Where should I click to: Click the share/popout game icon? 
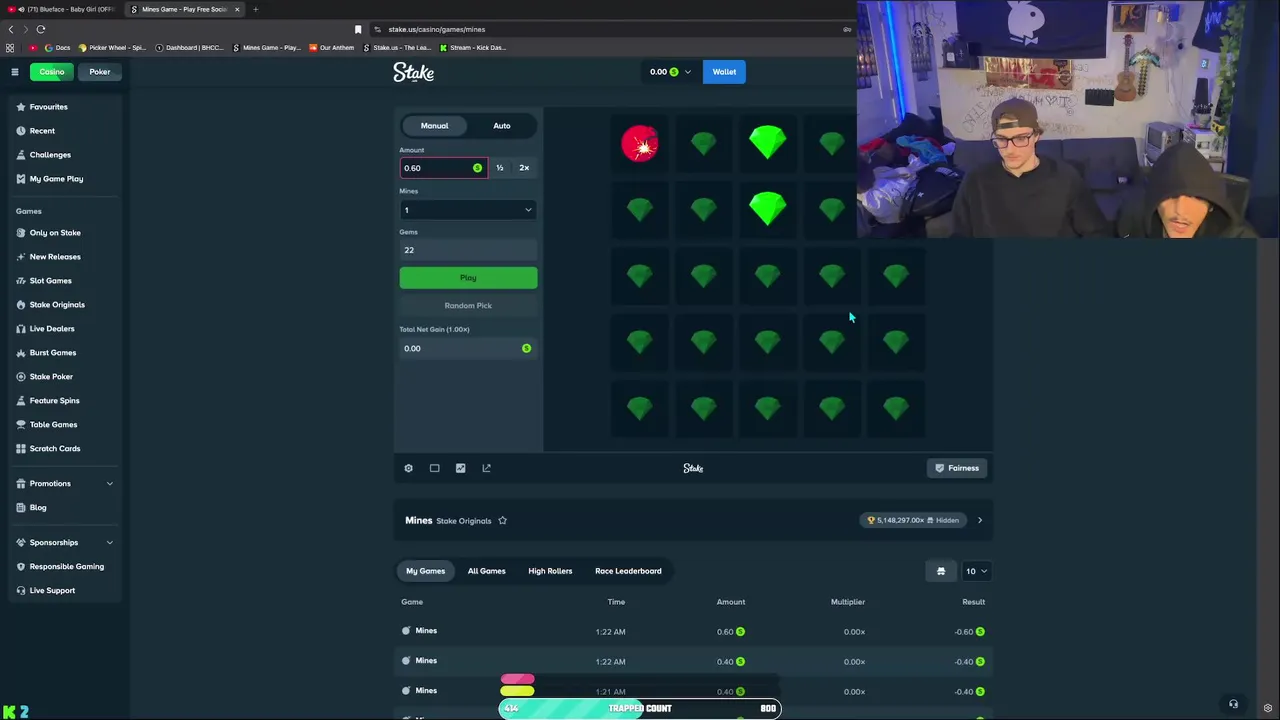pyautogui.click(x=486, y=468)
